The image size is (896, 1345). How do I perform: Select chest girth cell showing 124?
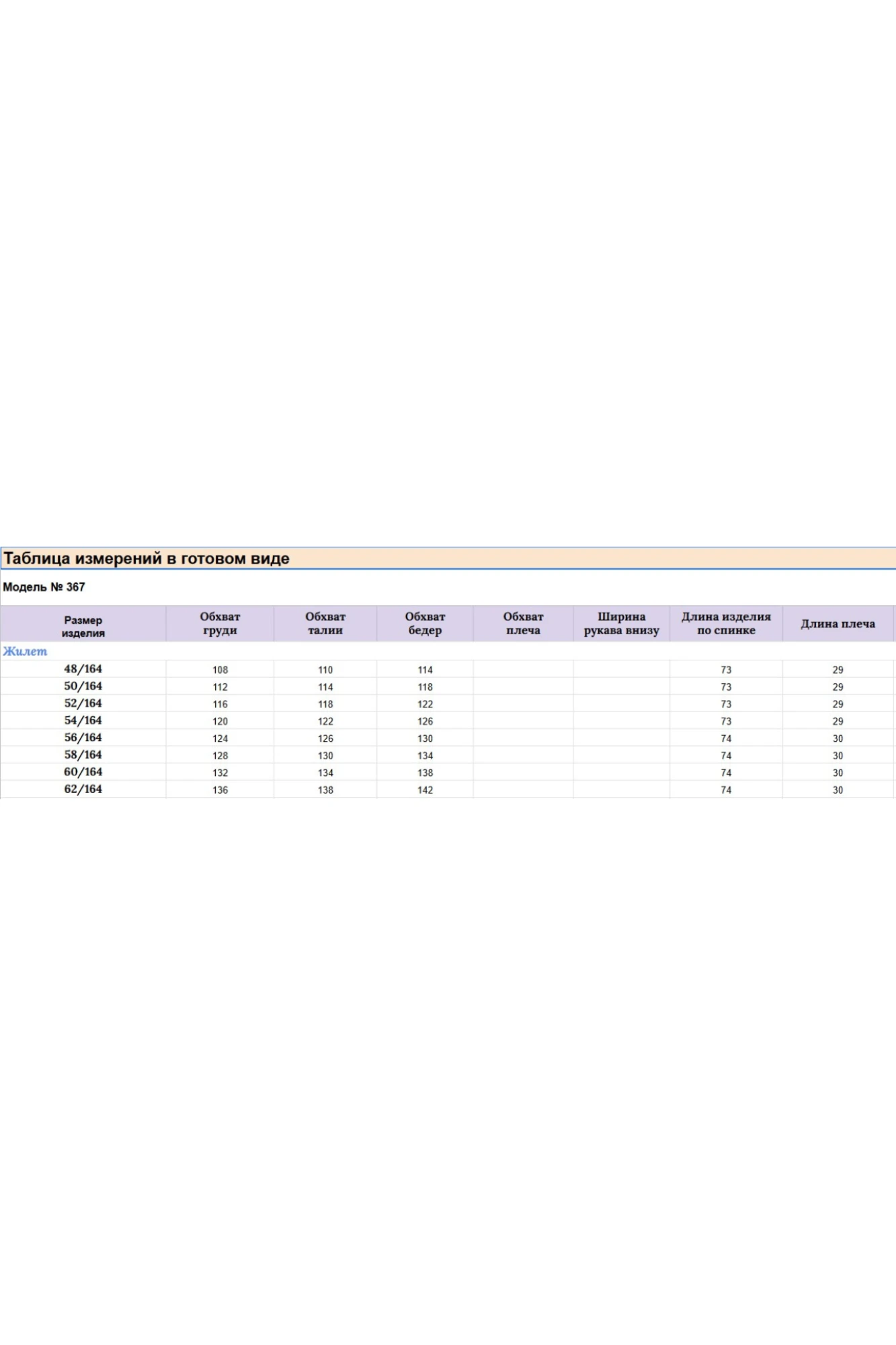[x=220, y=738]
